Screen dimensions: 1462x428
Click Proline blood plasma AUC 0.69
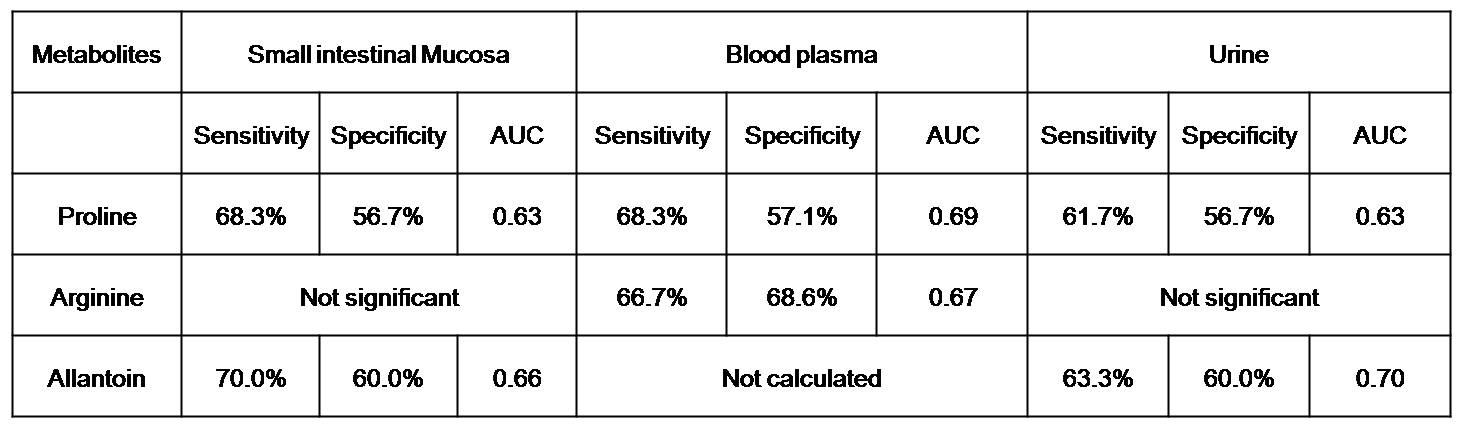[x=952, y=217]
